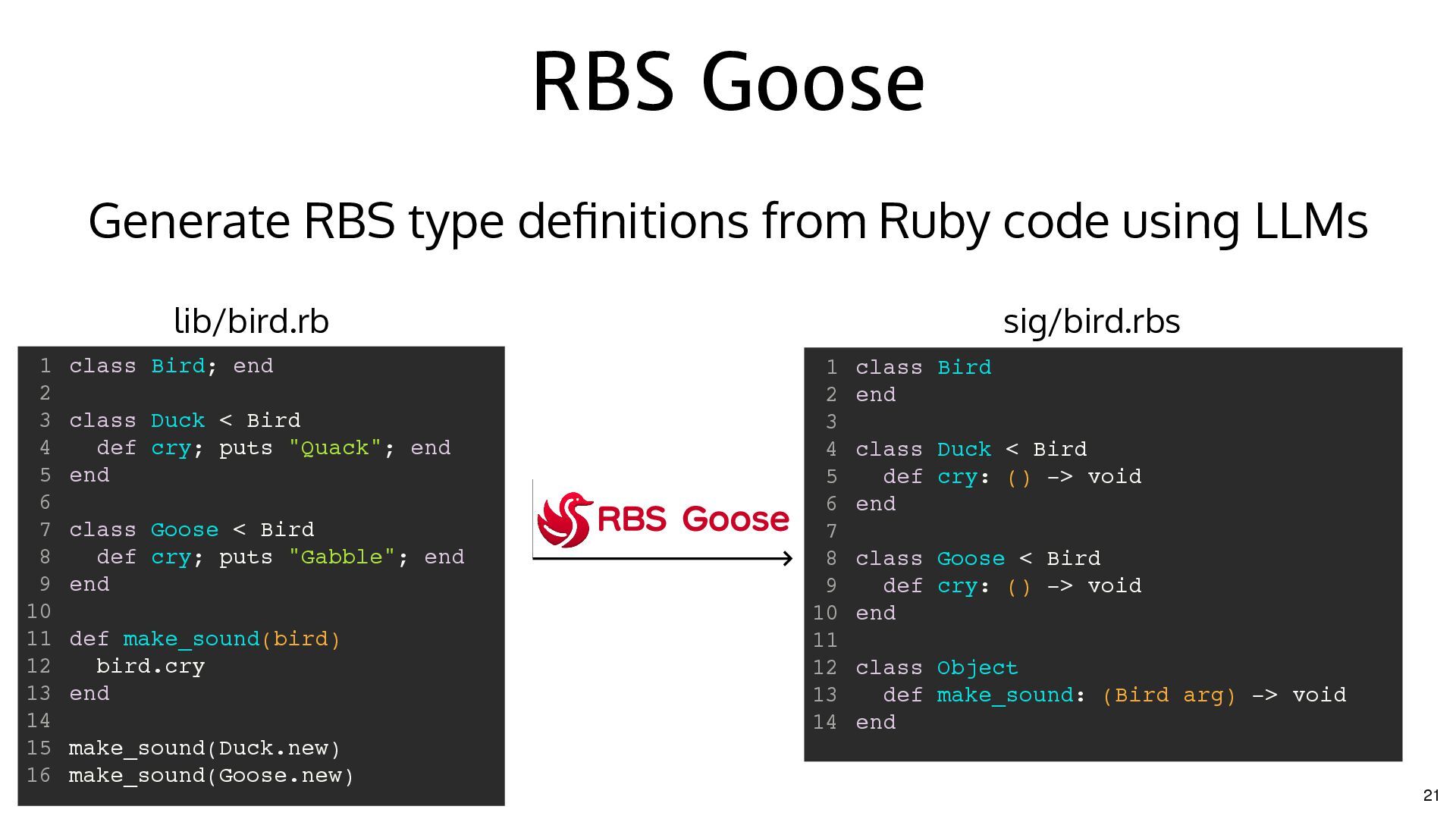Click the RBS Goose red logo text

click(692, 519)
